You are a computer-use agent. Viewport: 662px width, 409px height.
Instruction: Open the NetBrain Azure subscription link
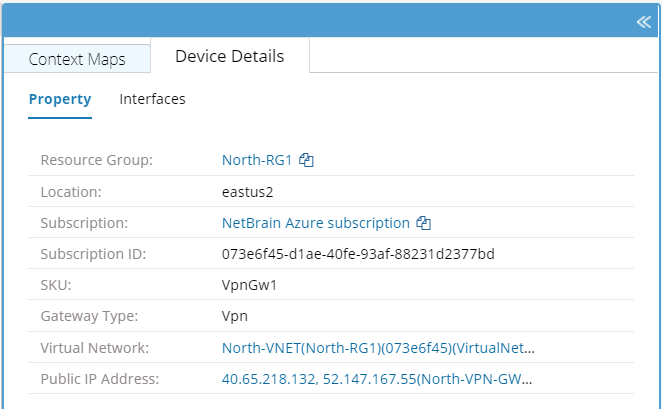pyautogui.click(x=315, y=223)
